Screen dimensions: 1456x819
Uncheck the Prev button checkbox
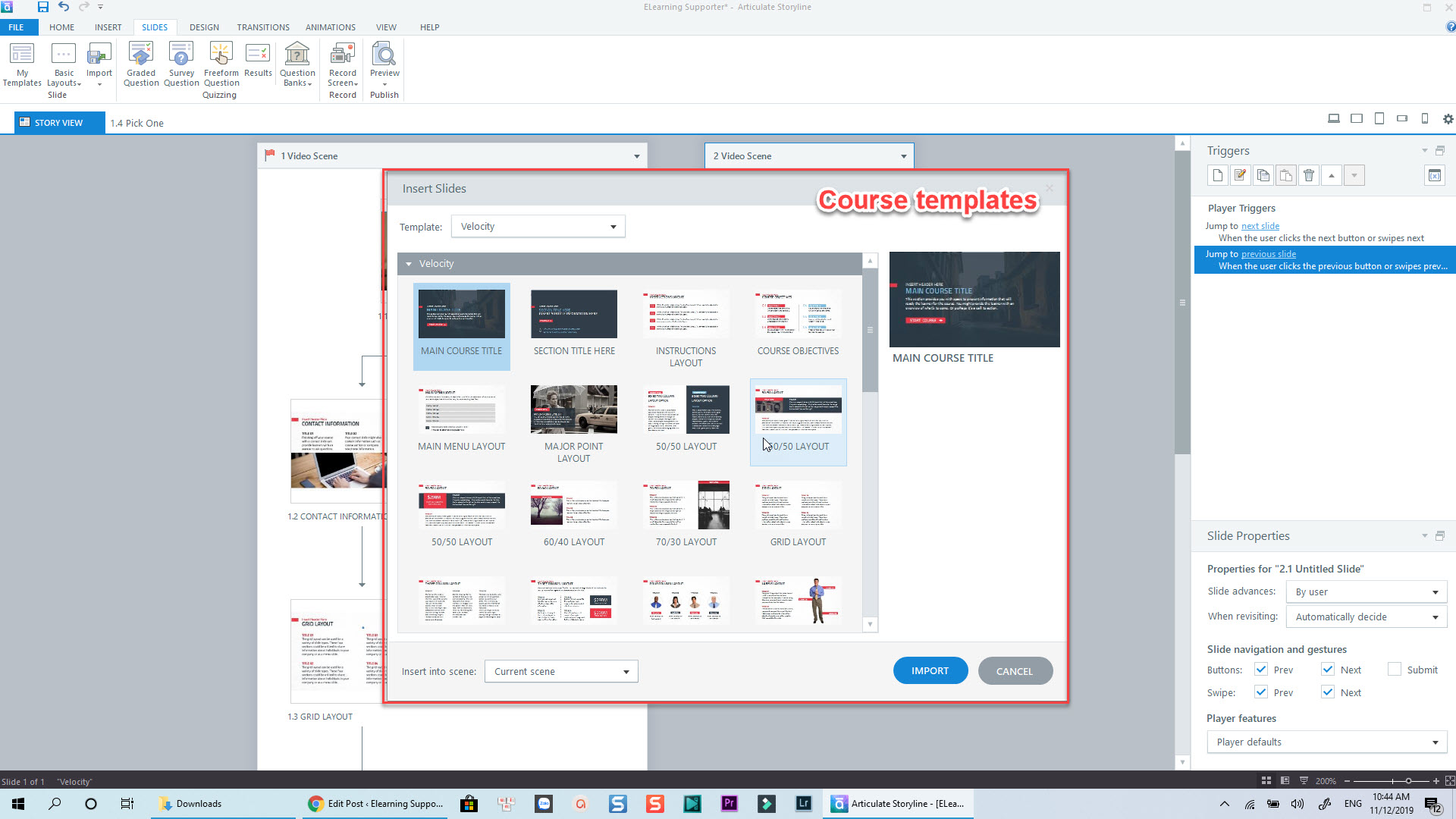point(1261,670)
